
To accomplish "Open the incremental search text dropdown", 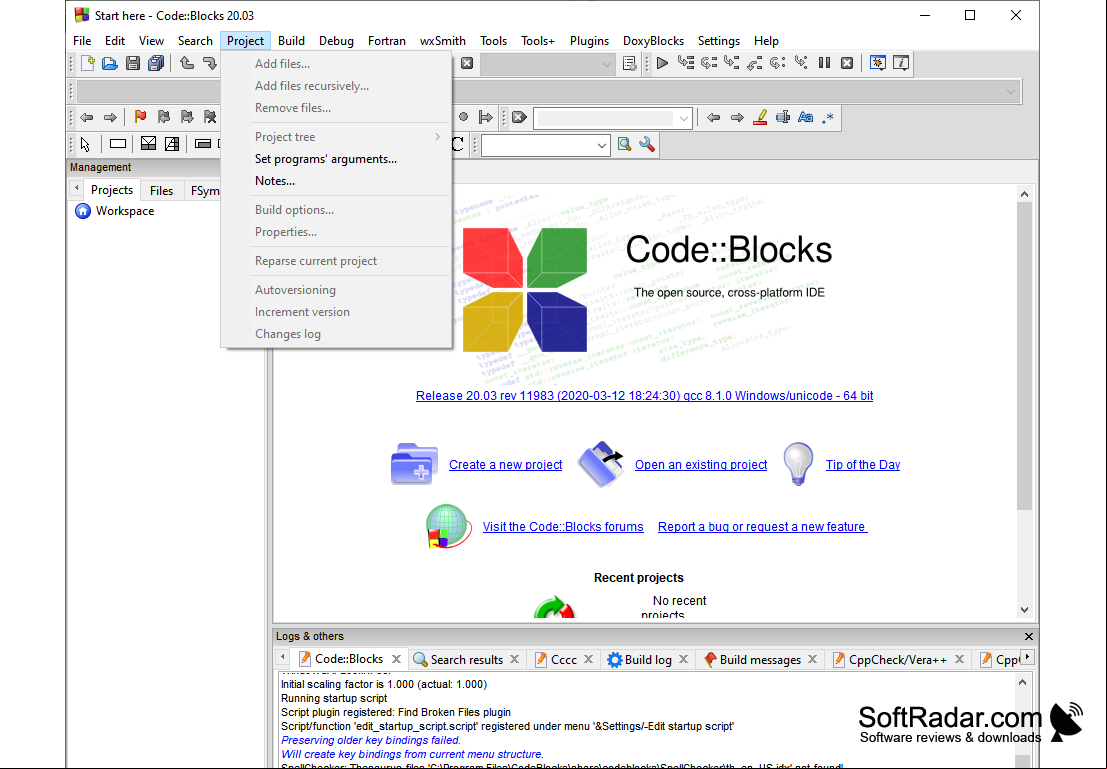I will (x=683, y=118).
